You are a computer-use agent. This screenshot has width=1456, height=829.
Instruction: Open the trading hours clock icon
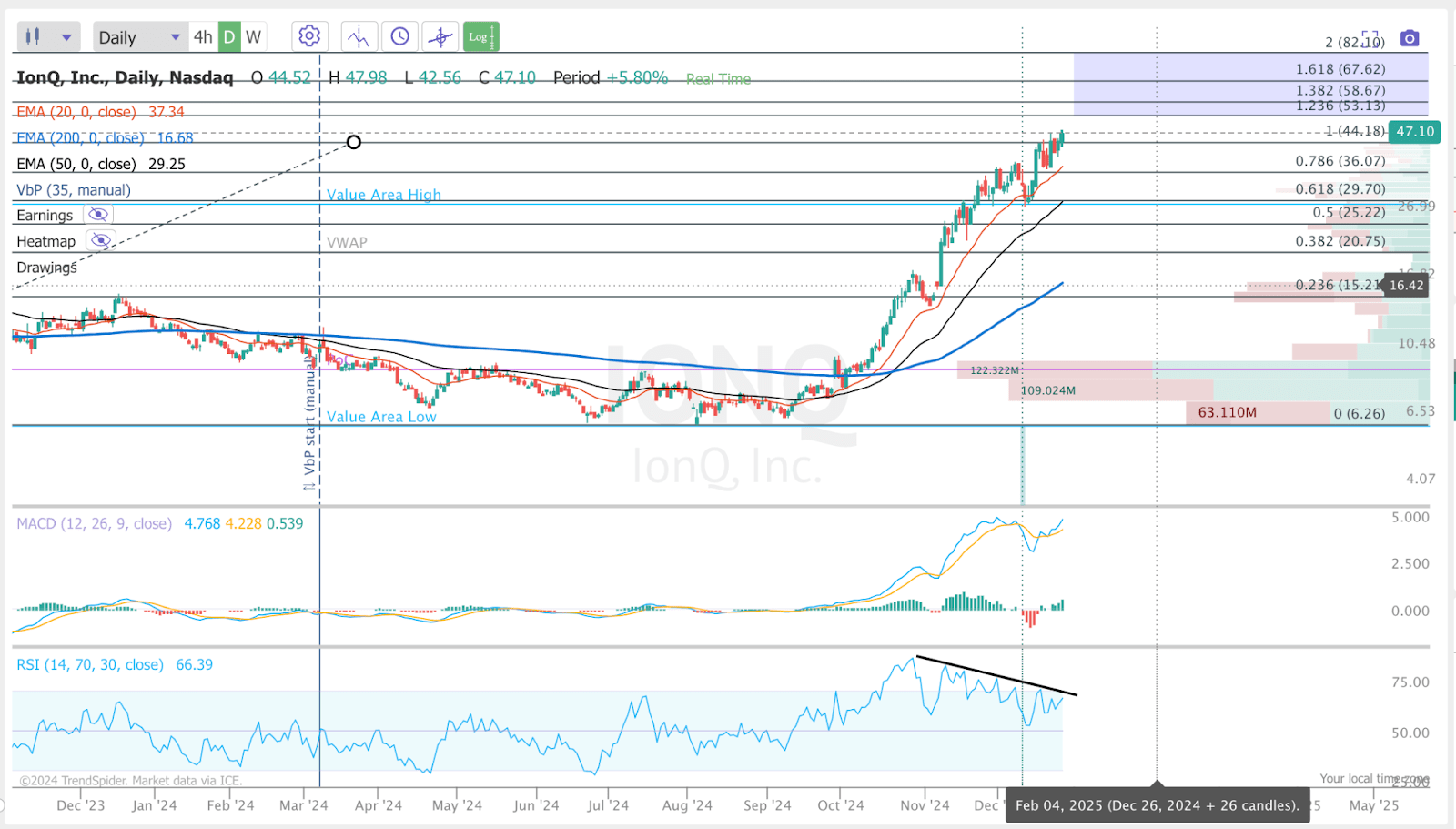click(399, 36)
